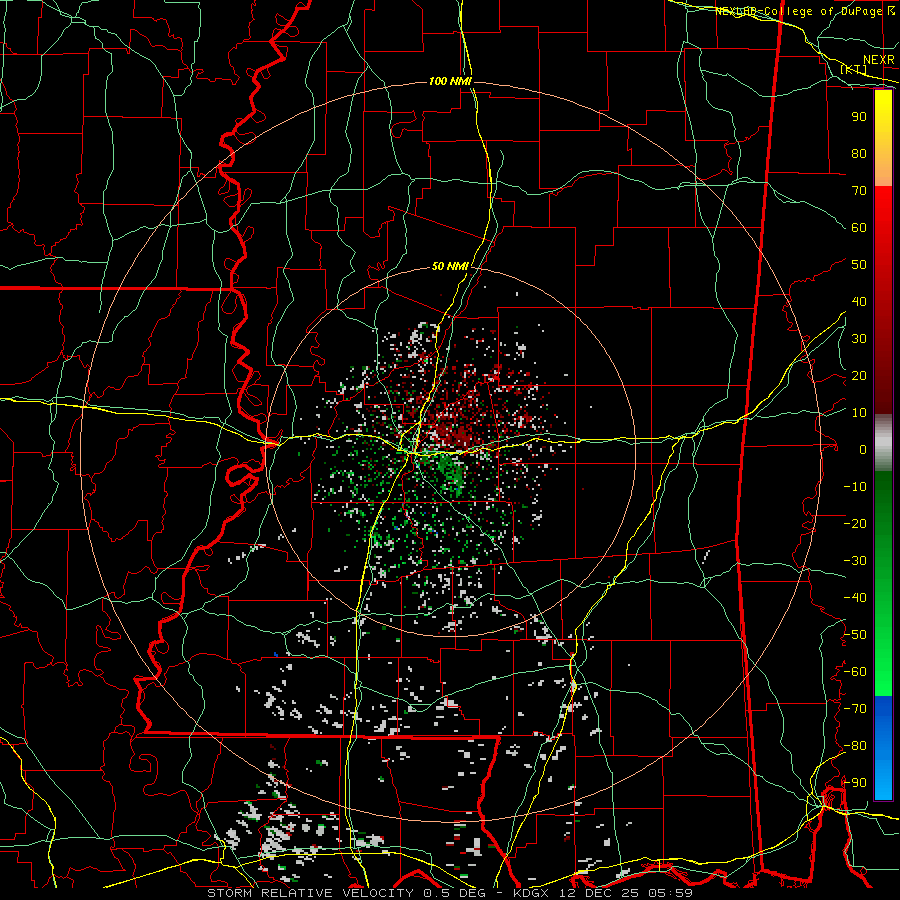Select the 90 value on velocity scale
This screenshot has width=900, height=900.
point(859,117)
